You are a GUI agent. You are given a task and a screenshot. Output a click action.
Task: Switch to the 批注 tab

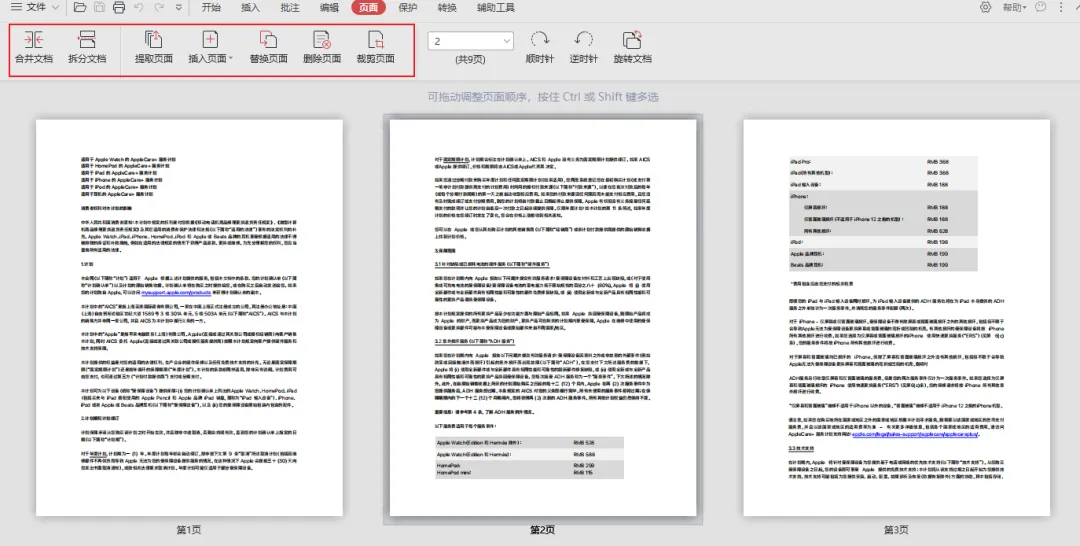pos(290,8)
